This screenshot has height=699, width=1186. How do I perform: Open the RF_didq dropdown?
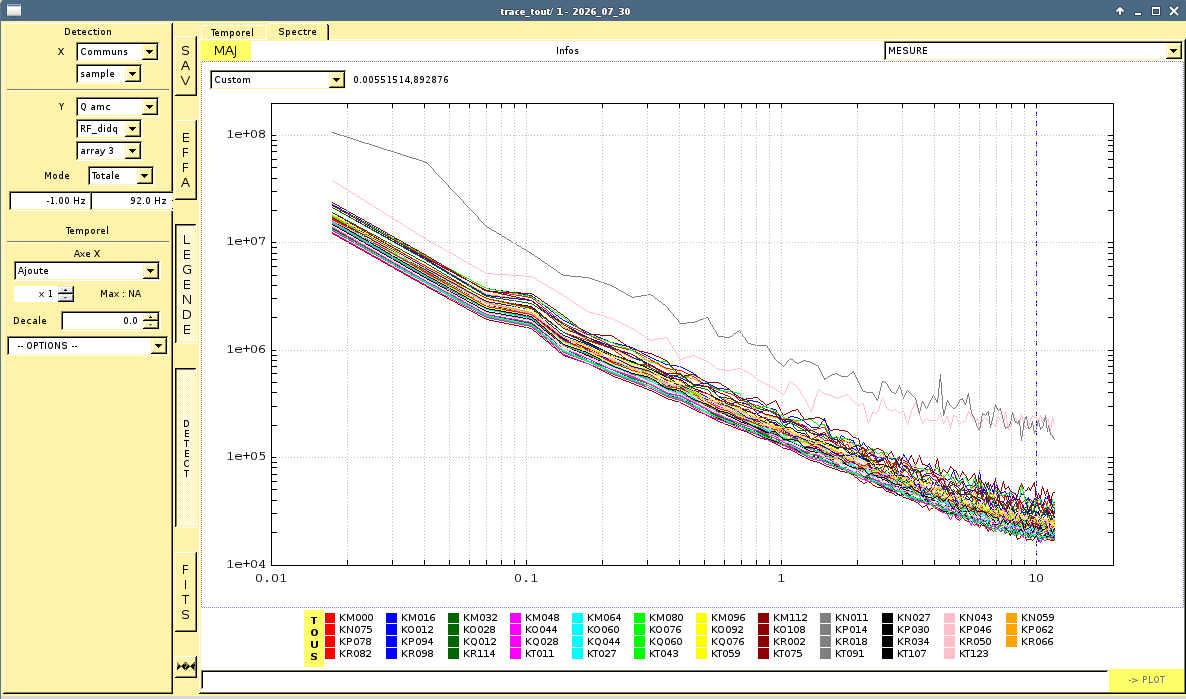pyautogui.click(x=109, y=129)
